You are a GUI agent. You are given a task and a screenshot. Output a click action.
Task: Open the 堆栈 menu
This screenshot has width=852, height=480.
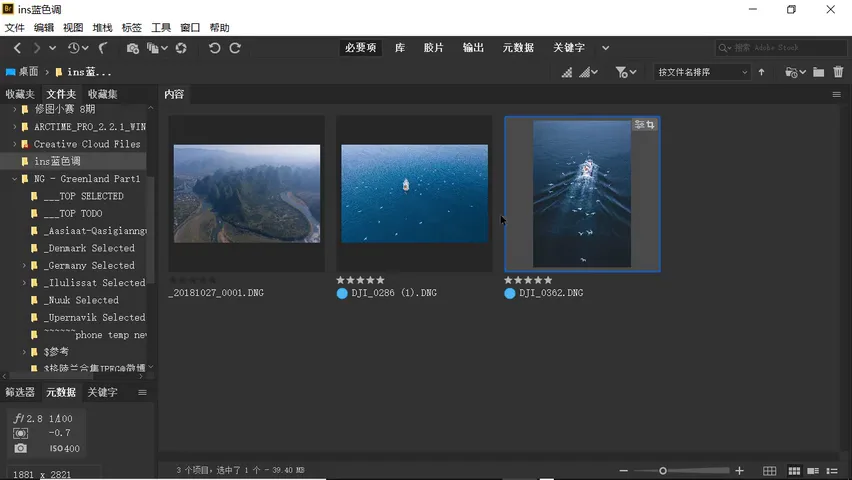pos(103,28)
